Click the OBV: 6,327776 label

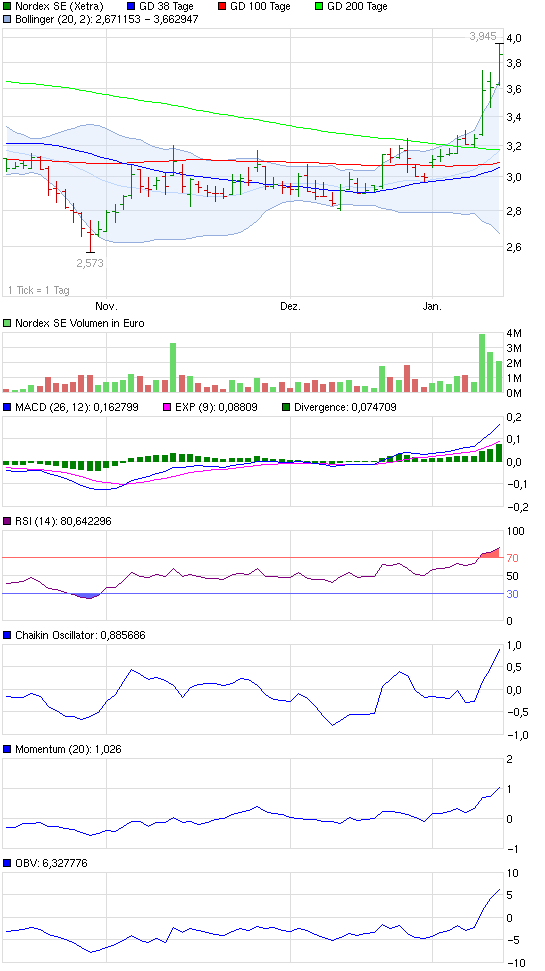click(51, 863)
